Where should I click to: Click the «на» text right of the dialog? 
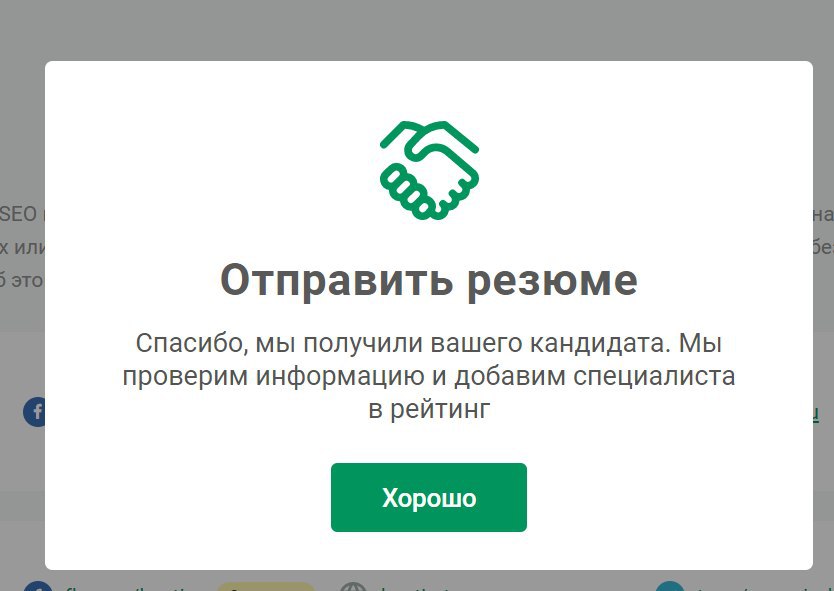[823, 214]
